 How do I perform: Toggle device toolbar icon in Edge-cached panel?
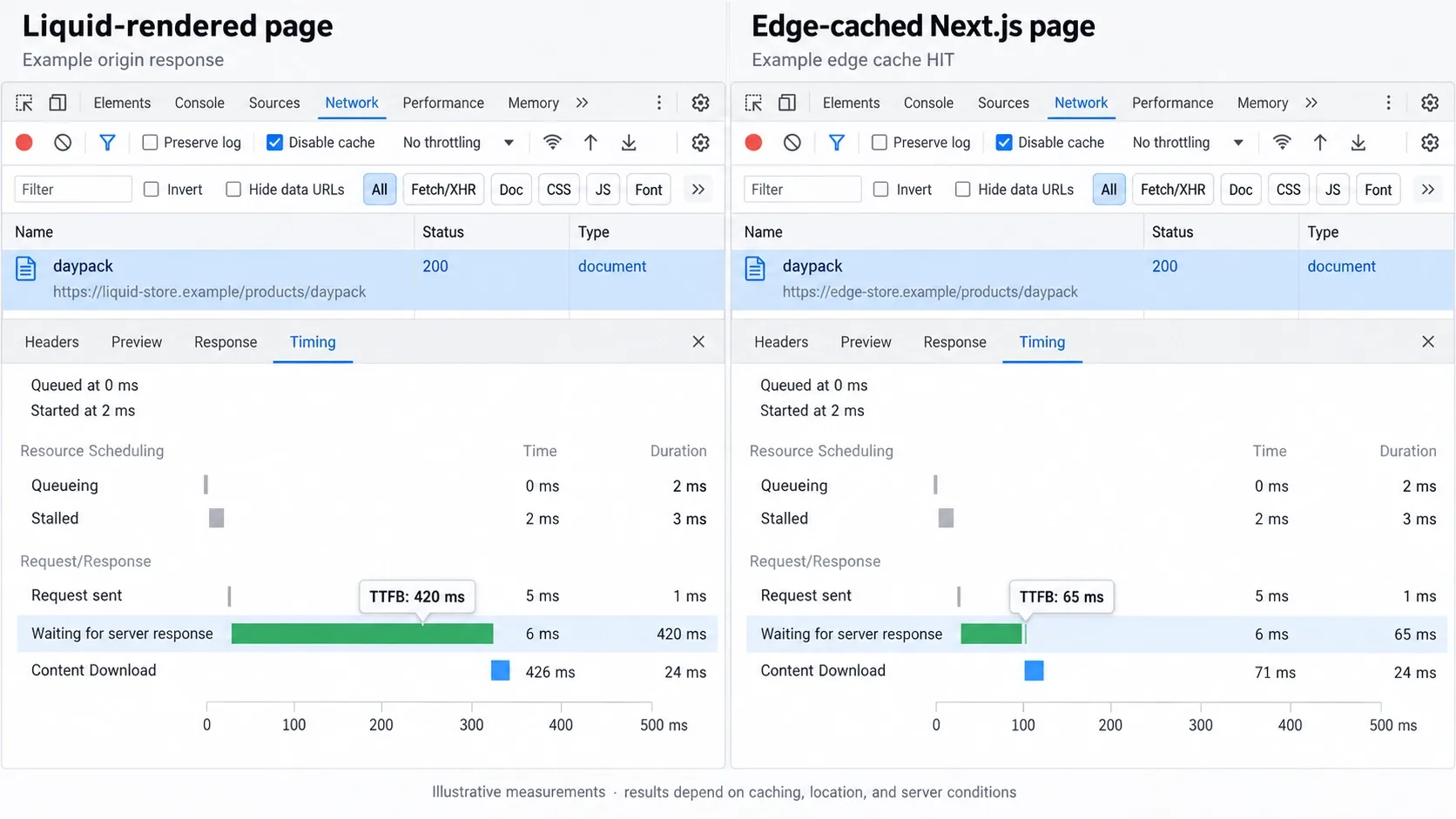click(x=787, y=103)
